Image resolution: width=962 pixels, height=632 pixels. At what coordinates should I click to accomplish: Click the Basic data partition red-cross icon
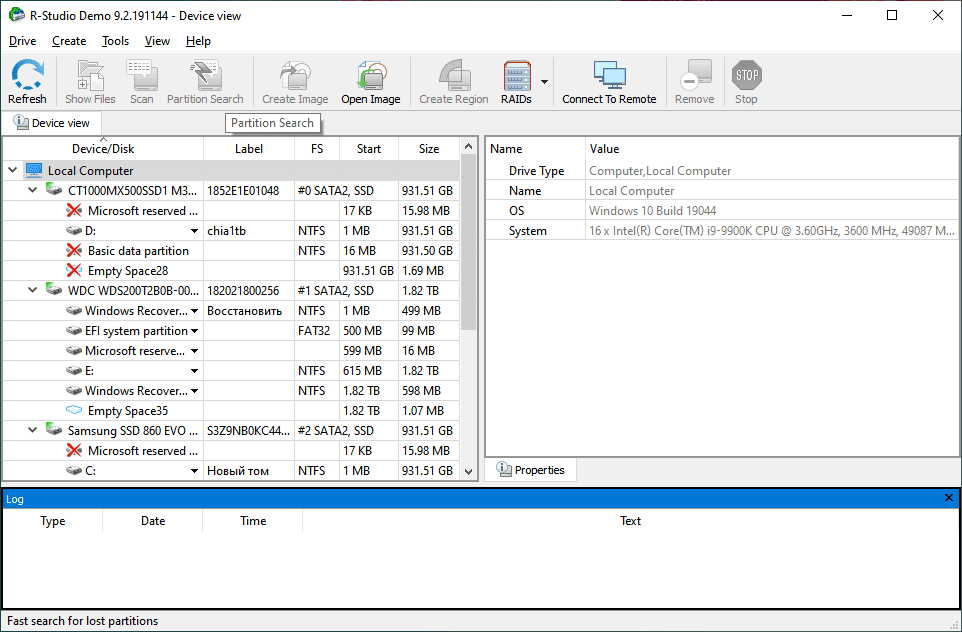pos(74,250)
